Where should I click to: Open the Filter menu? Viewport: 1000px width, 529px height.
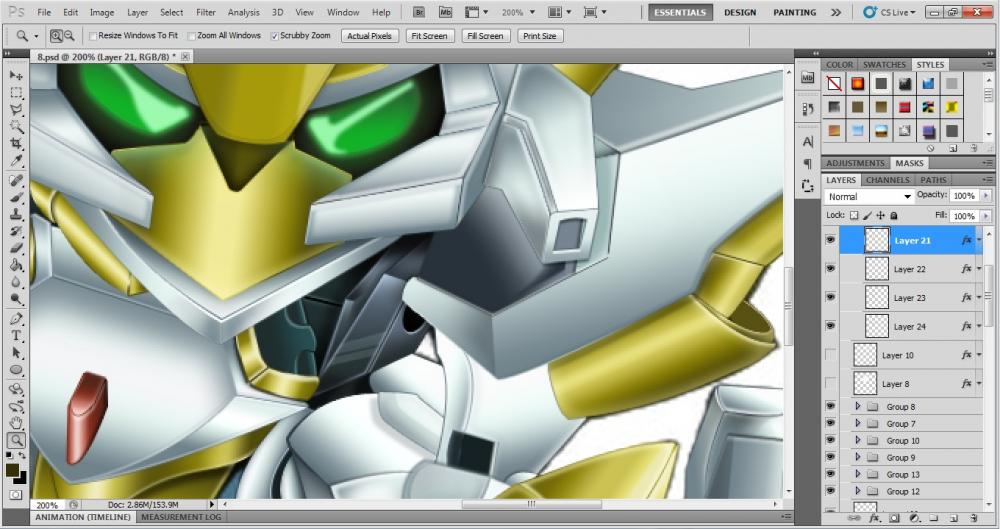tap(205, 12)
